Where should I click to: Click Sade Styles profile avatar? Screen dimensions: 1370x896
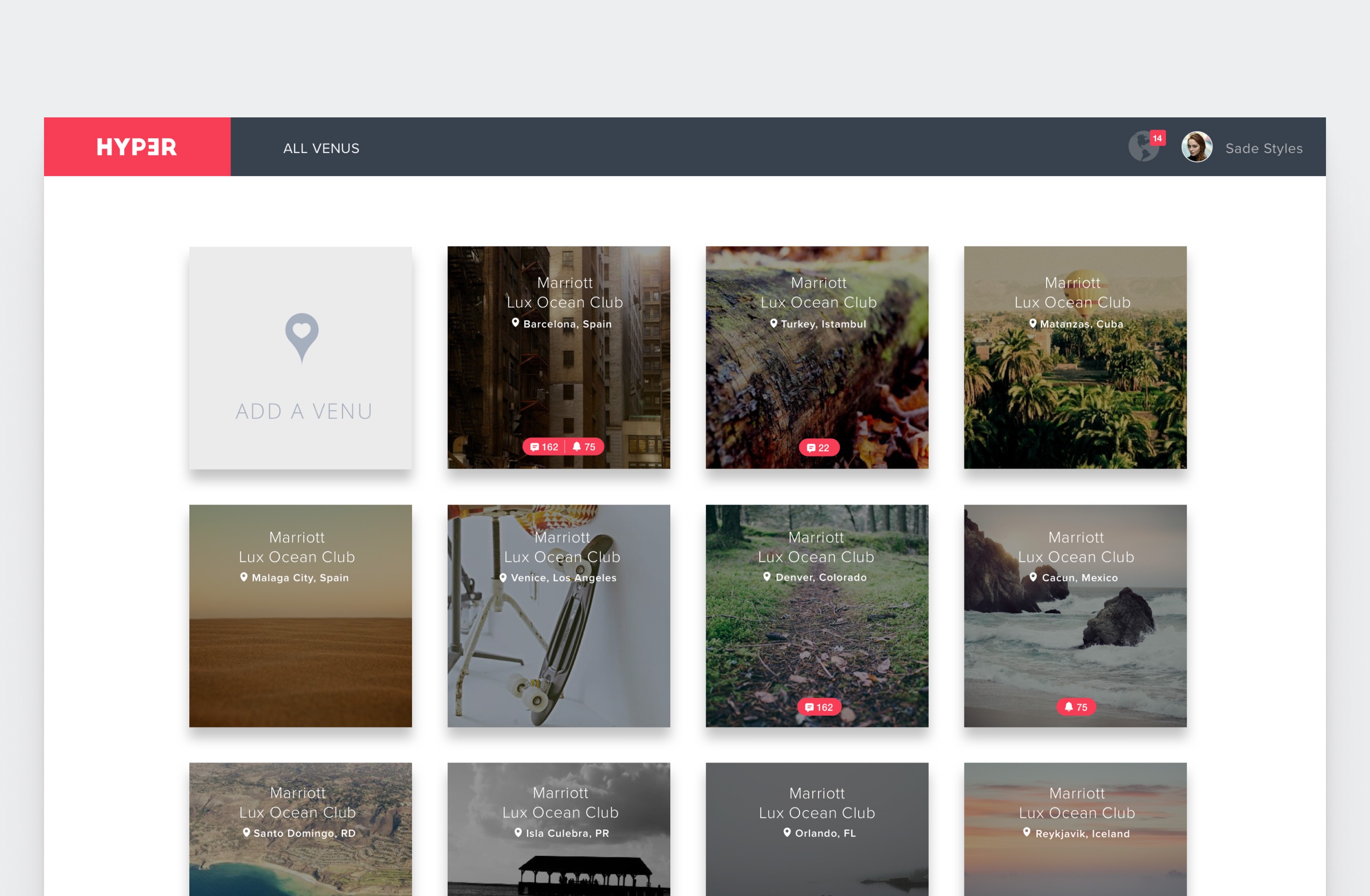1196,147
